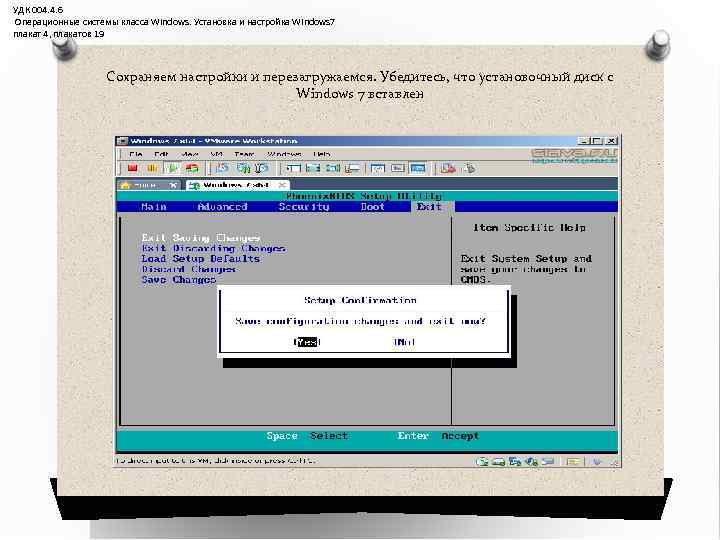Open the Snapshot Manager toolbar icon
720x540 pixels.
[x=262, y=168]
